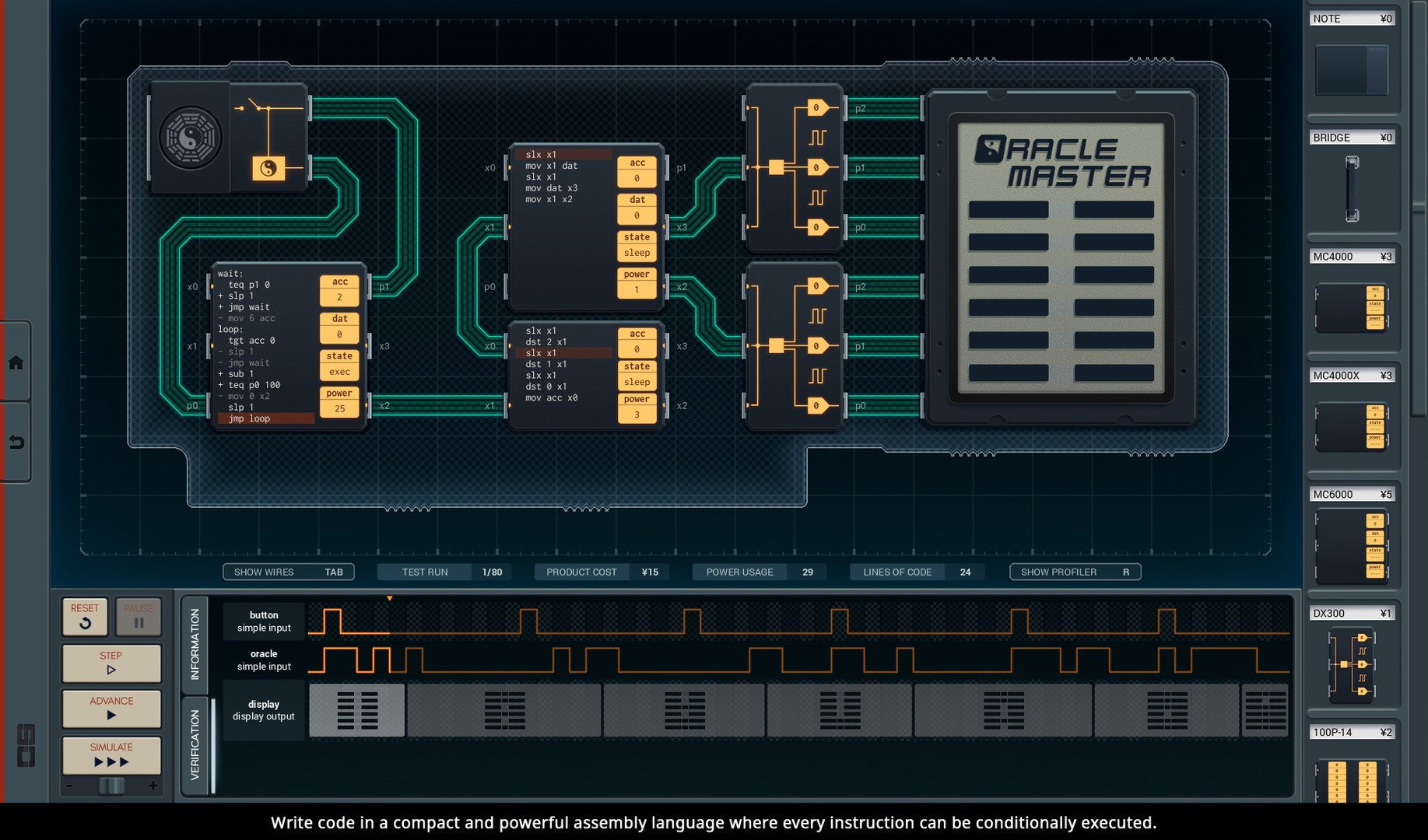The height and width of the screenshot is (840, 1428).
Task: Pause the simulation with the PAUSE button
Action: [x=138, y=616]
